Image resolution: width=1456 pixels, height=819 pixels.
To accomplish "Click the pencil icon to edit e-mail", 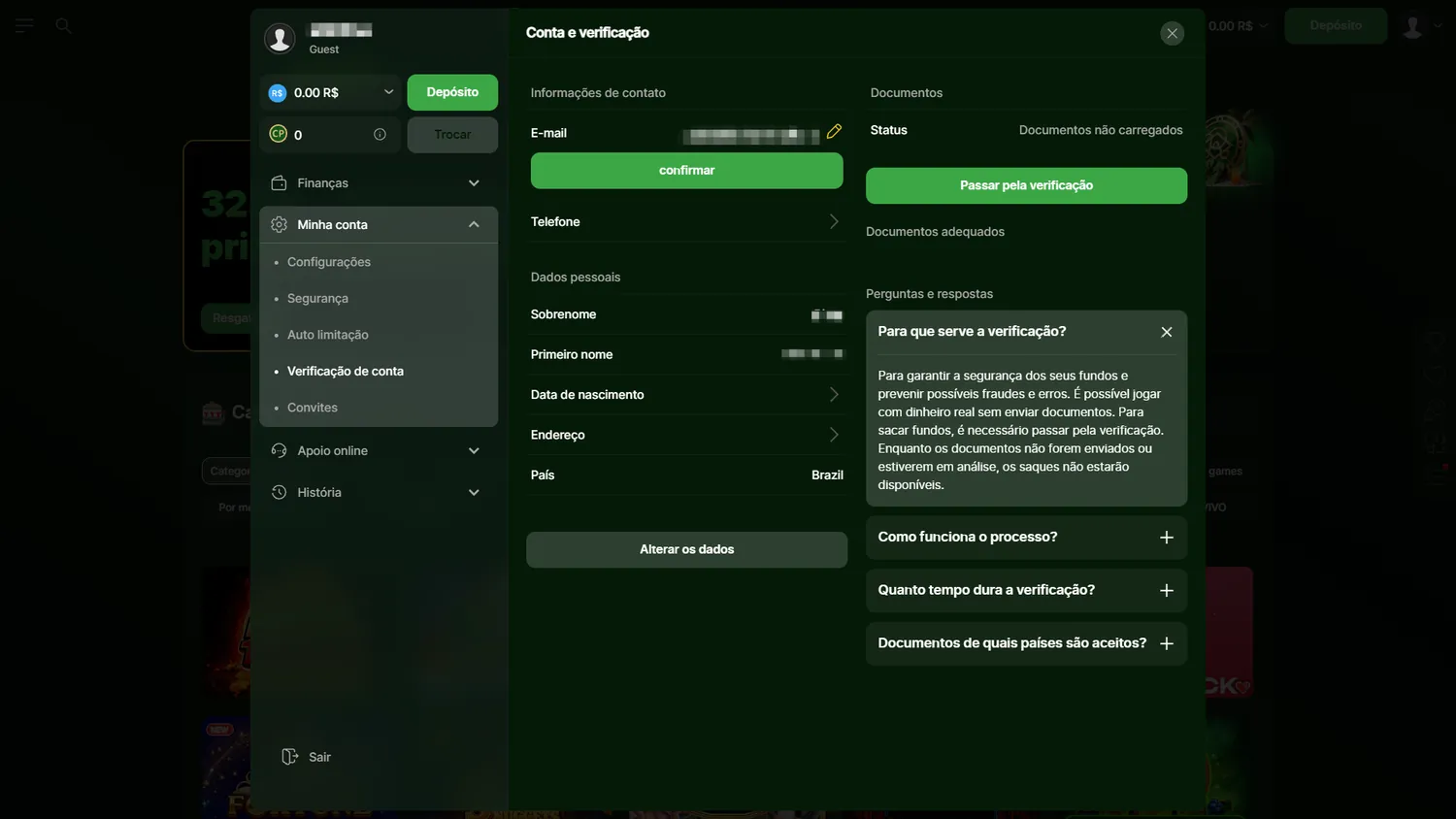I will point(834,132).
